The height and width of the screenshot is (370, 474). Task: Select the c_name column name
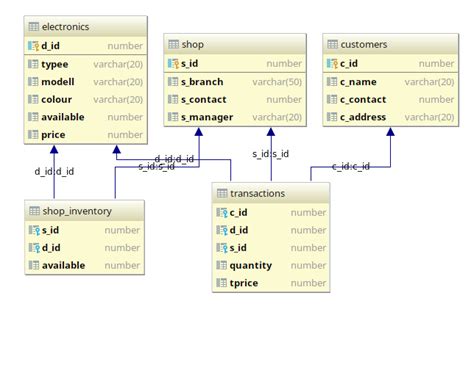[x=358, y=82]
